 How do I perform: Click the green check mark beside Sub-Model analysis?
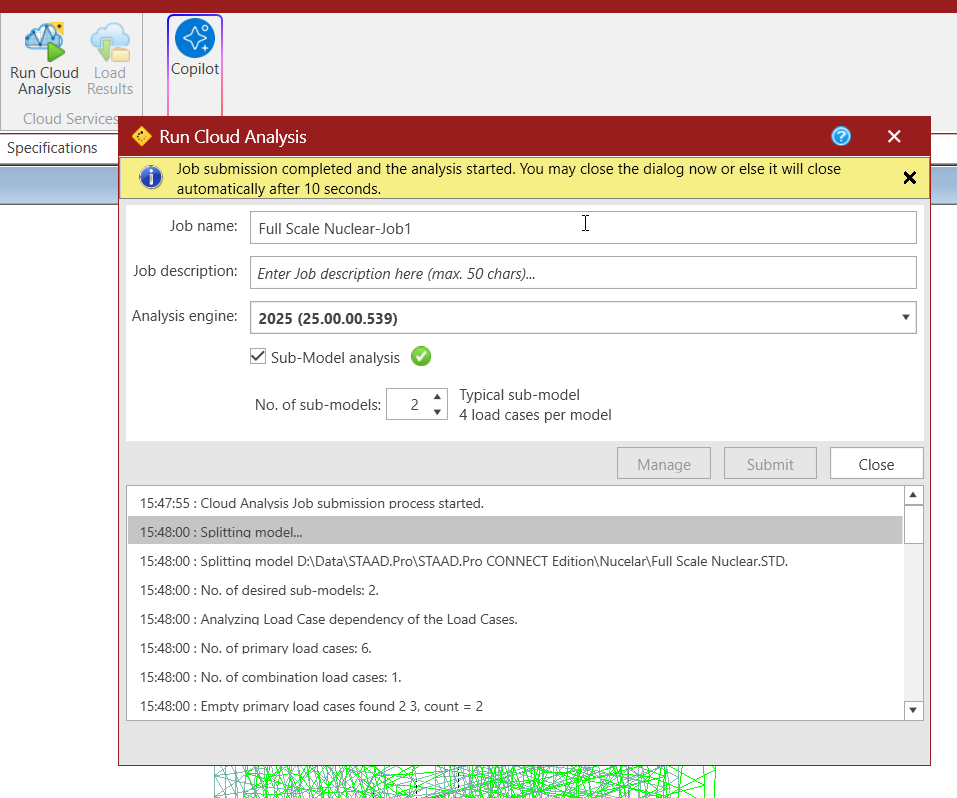click(x=421, y=356)
